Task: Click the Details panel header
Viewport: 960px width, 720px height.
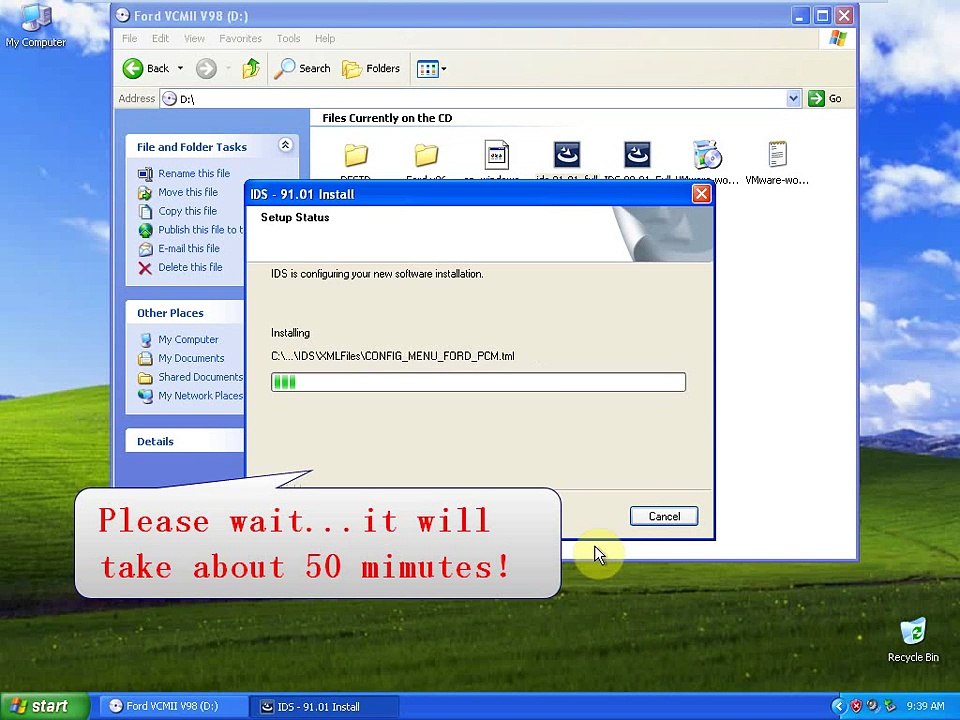Action: coord(185,441)
